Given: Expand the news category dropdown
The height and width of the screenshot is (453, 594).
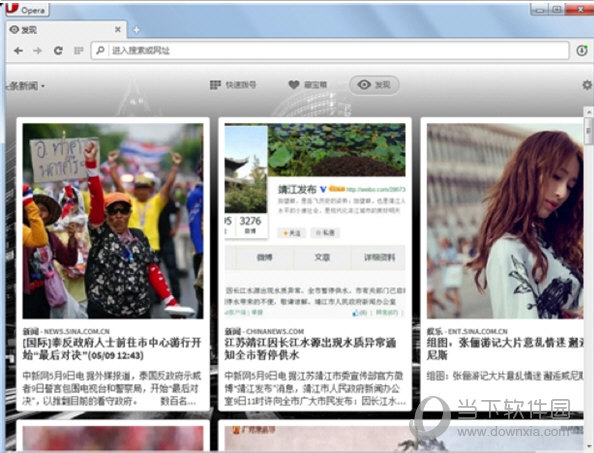Looking at the screenshot, I should (x=25, y=86).
